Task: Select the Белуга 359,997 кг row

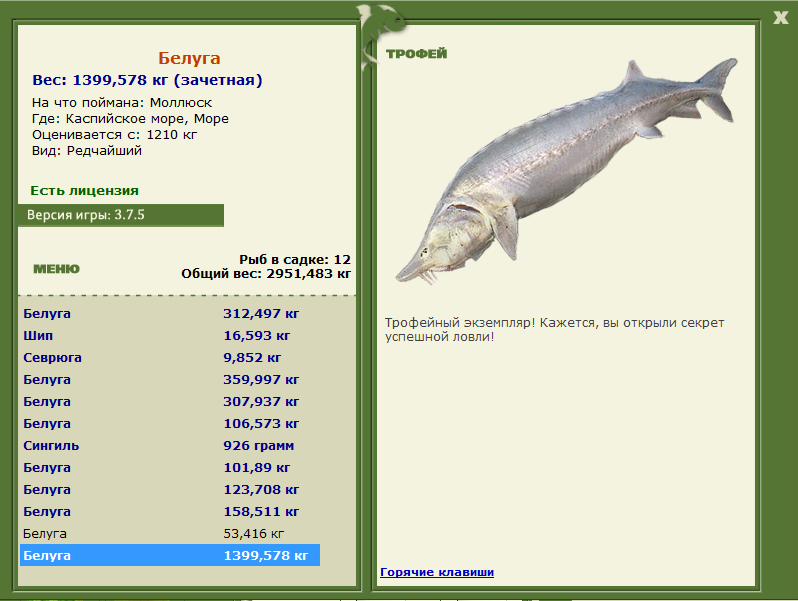Action: click(170, 380)
